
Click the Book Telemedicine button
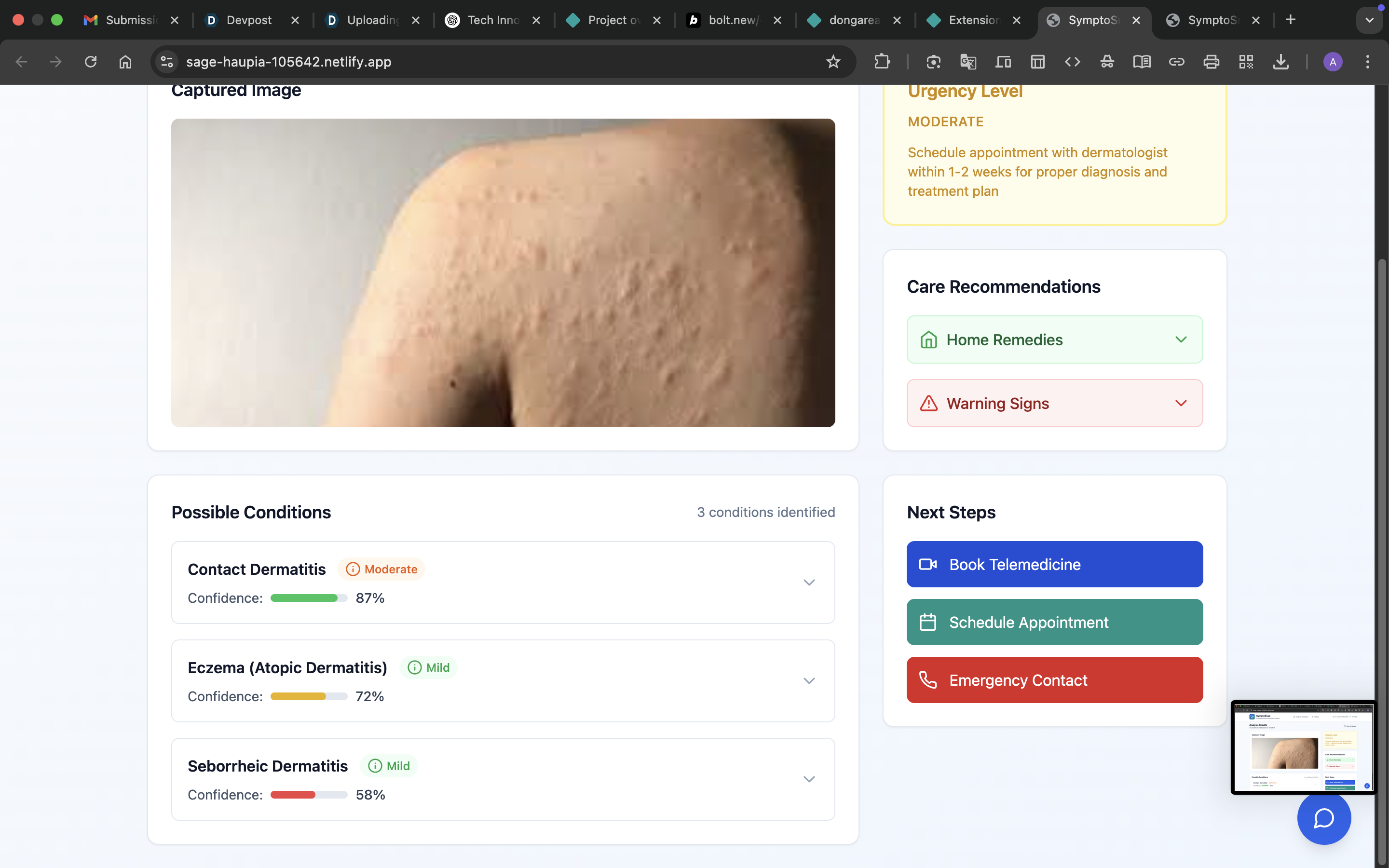point(1054,564)
